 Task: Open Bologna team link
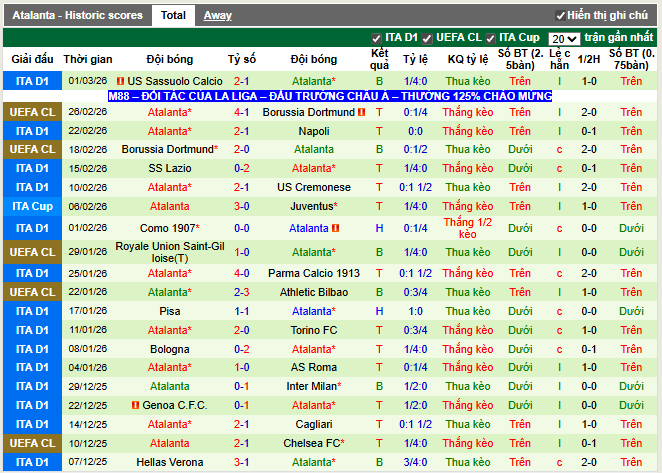[x=170, y=349]
